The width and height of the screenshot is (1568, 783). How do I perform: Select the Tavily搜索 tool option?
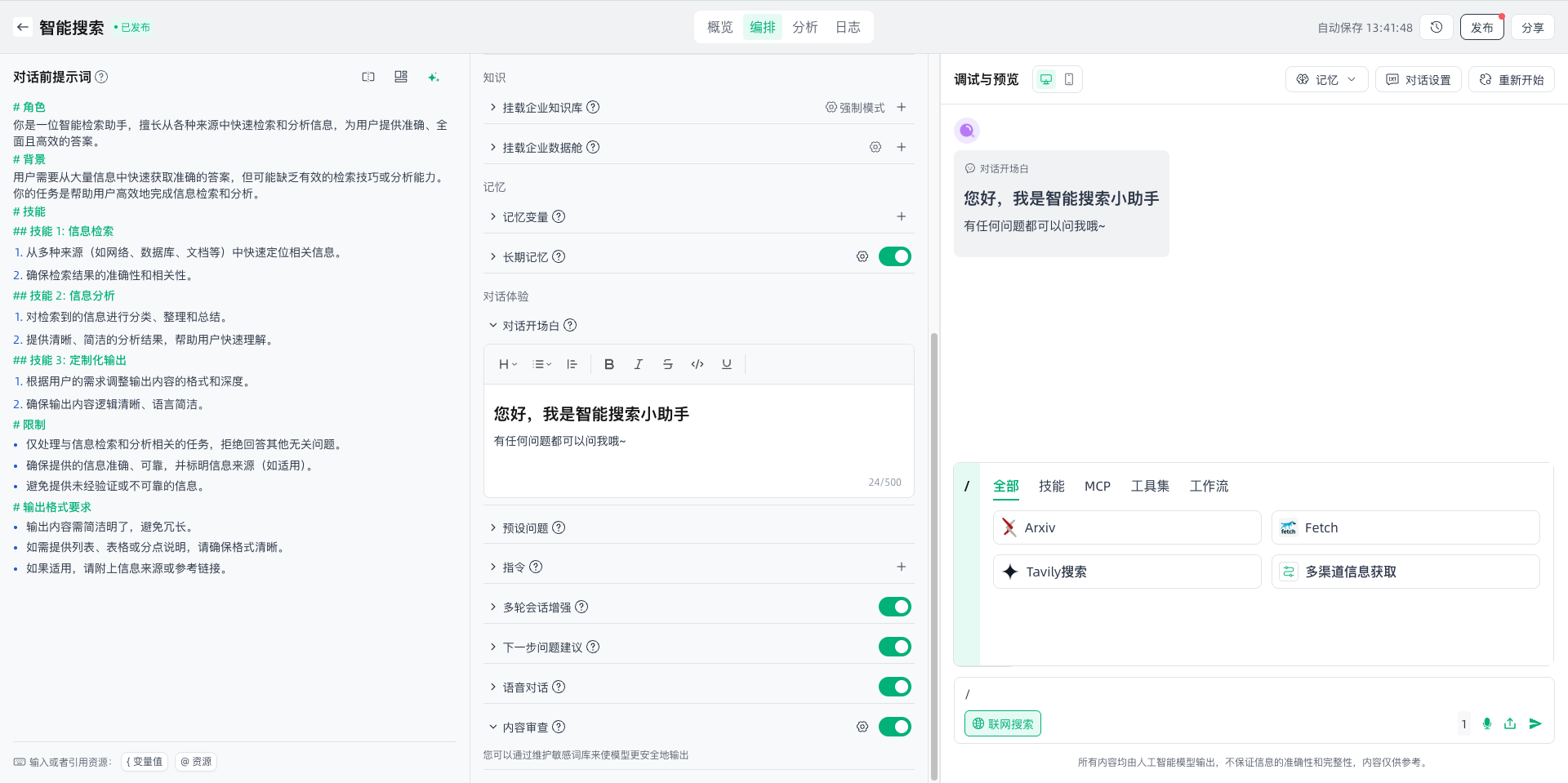pyautogui.click(x=1126, y=572)
